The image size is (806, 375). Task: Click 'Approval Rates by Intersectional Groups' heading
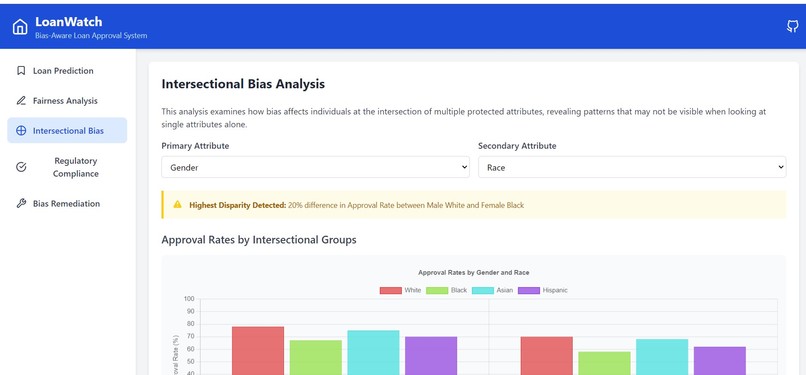[x=259, y=240]
